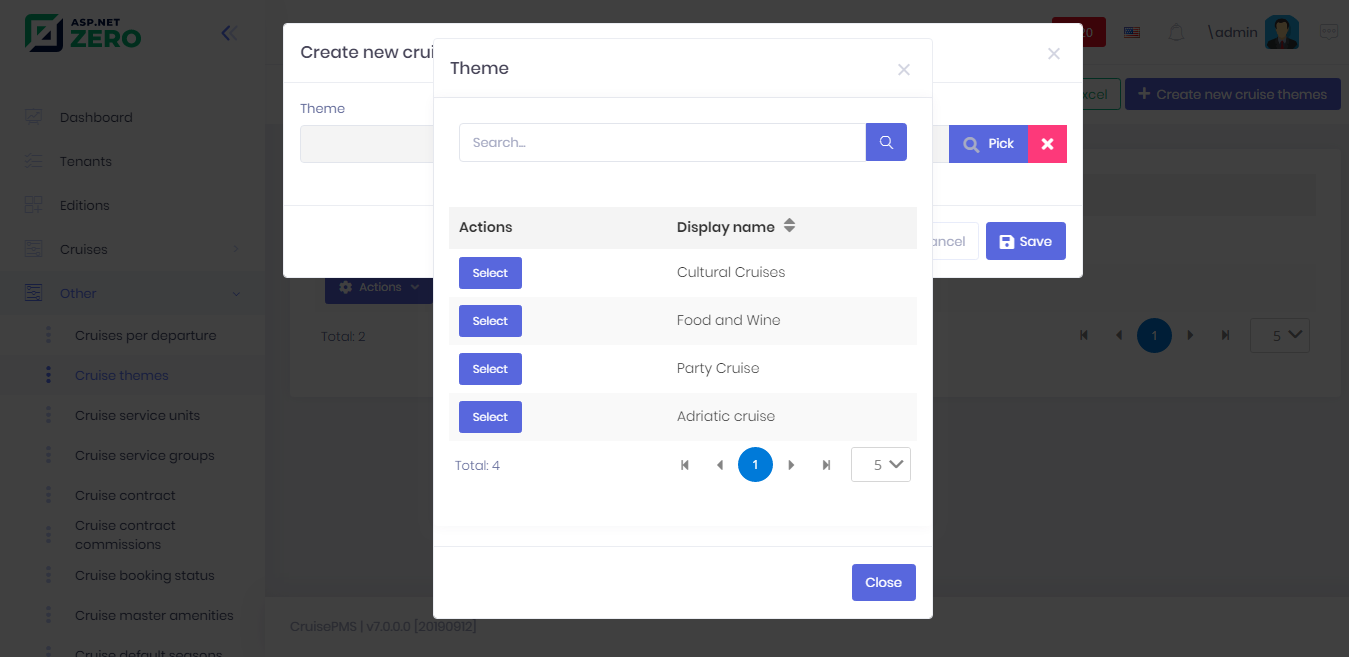Image resolution: width=1349 pixels, height=657 pixels.
Task: Click the Cruises sidebar icon
Action: click(x=34, y=249)
